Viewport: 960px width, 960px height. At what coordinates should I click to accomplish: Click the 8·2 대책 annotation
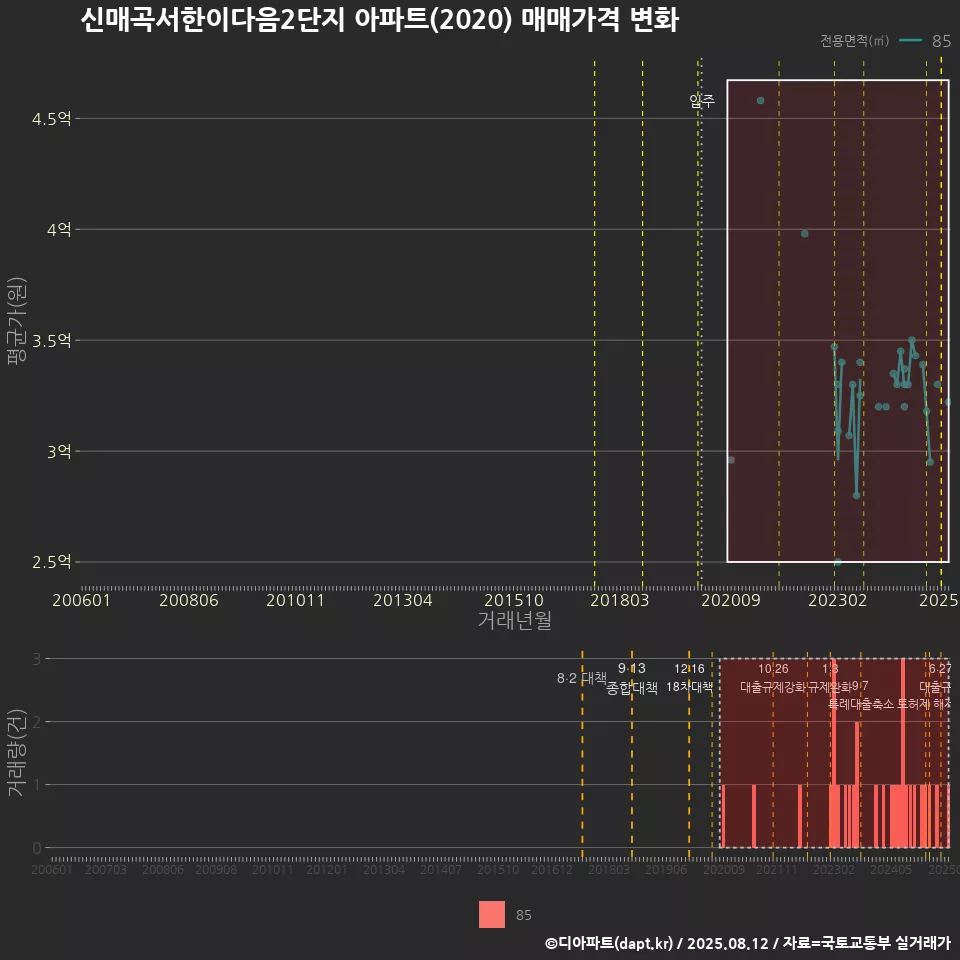point(582,678)
